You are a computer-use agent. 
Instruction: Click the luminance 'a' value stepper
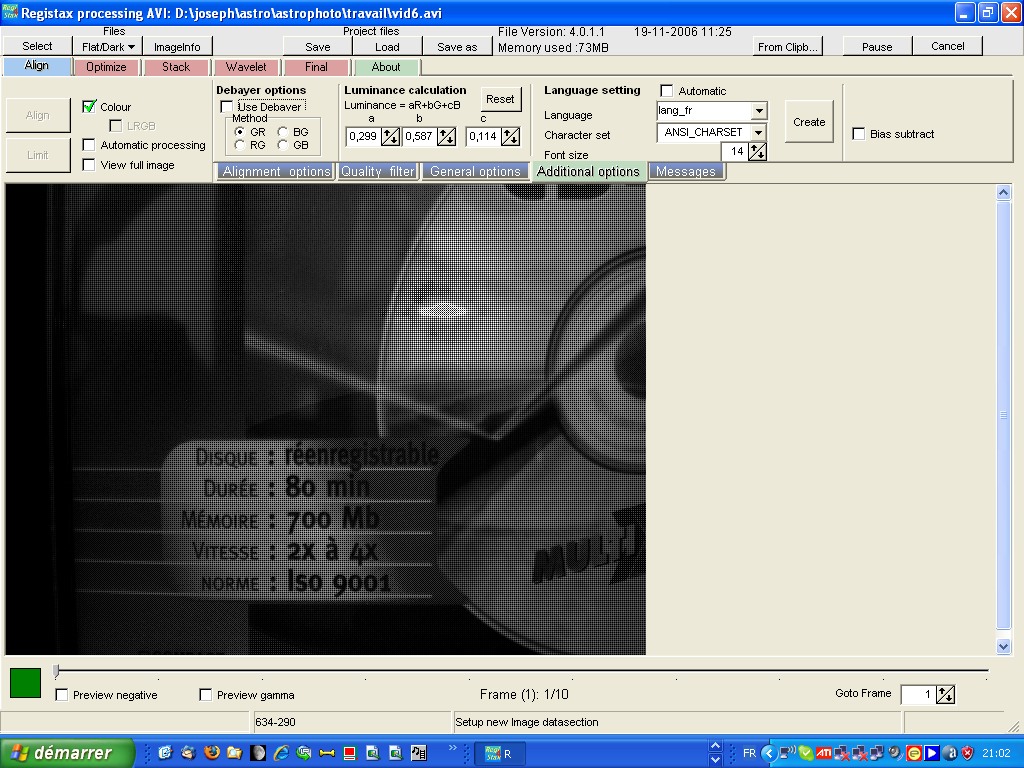(x=391, y=136)
